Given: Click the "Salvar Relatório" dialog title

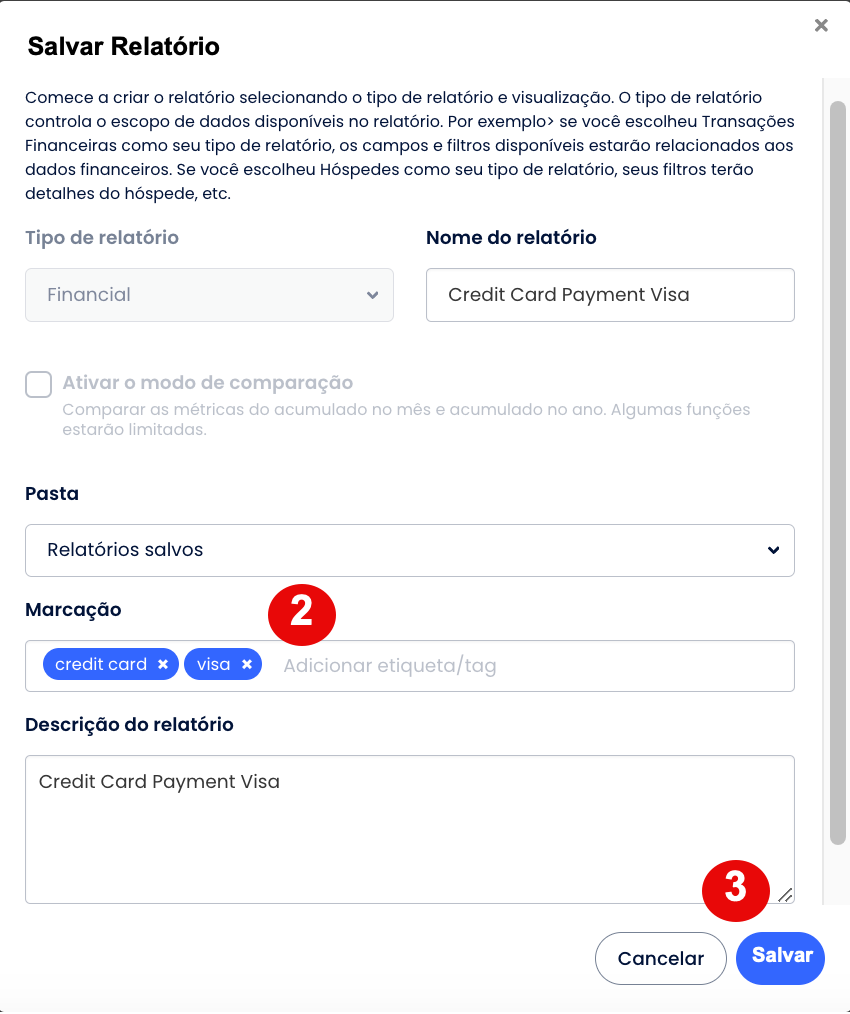Looking at the screenshot, I should [124, 46].
